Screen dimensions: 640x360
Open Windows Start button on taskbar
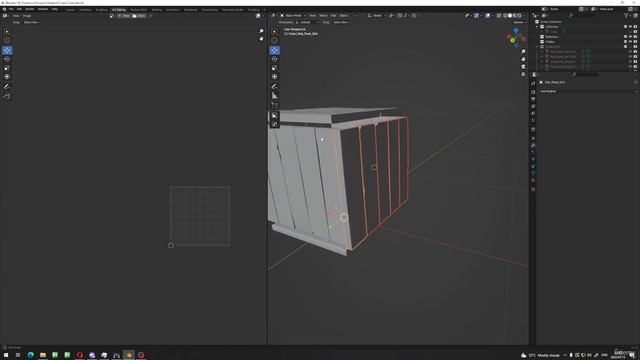[6, 355]
